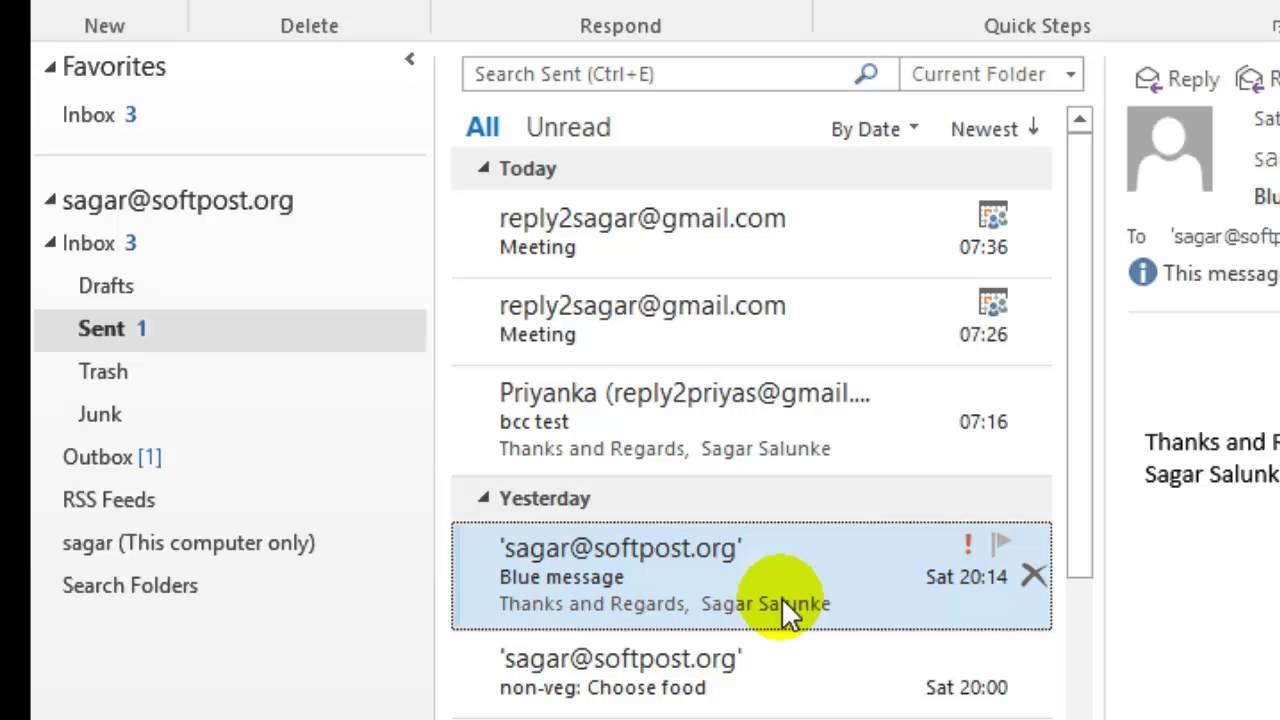Toggle Newest sort order
This screenshot has width=1280, height=720.
995,129
